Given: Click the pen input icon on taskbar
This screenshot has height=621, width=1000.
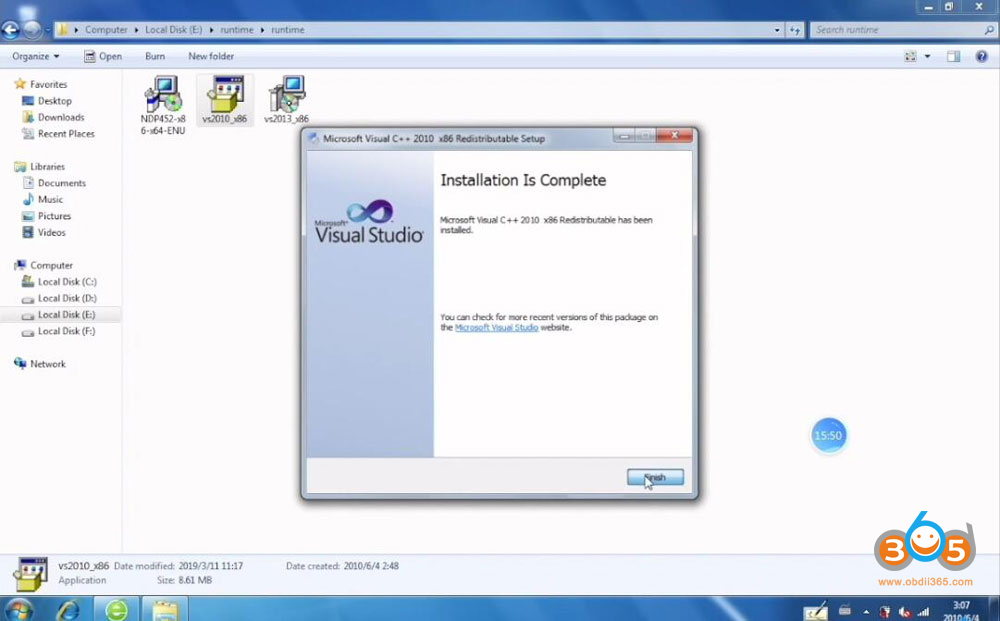Looking at the screenshot, I should (x=816, y=611).
